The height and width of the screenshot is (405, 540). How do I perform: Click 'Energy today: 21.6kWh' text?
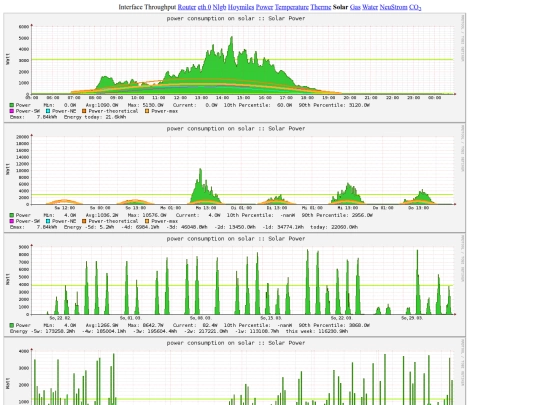(x=95, y=117)
